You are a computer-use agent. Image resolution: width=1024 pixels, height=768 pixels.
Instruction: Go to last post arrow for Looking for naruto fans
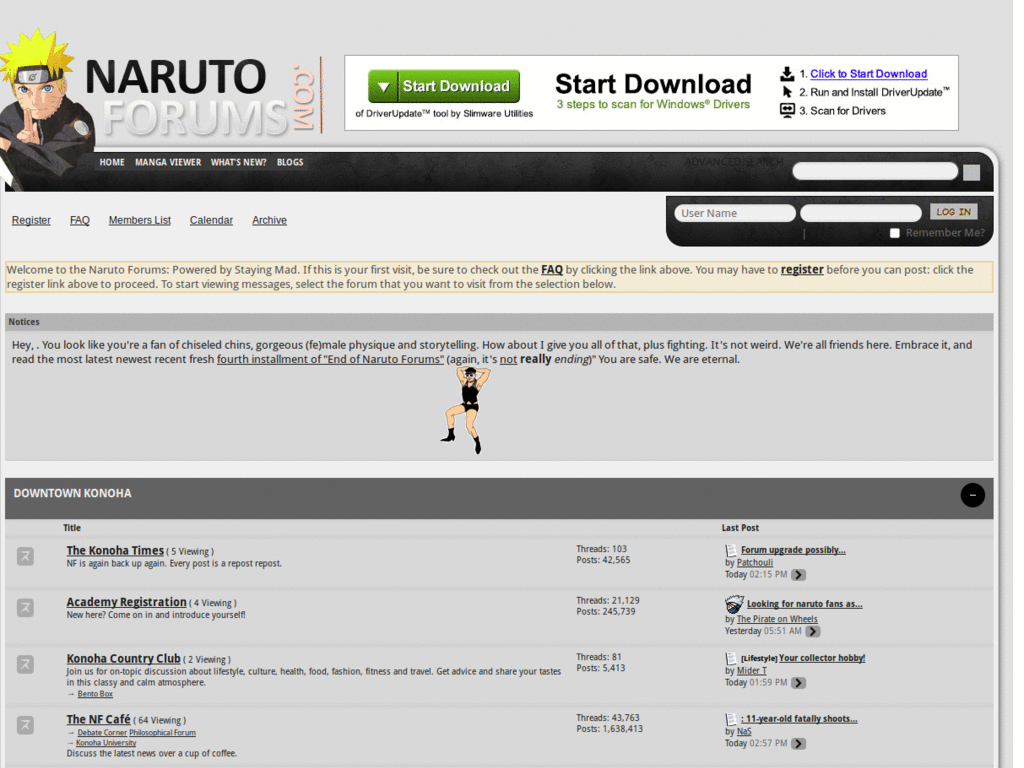(812, 632)
